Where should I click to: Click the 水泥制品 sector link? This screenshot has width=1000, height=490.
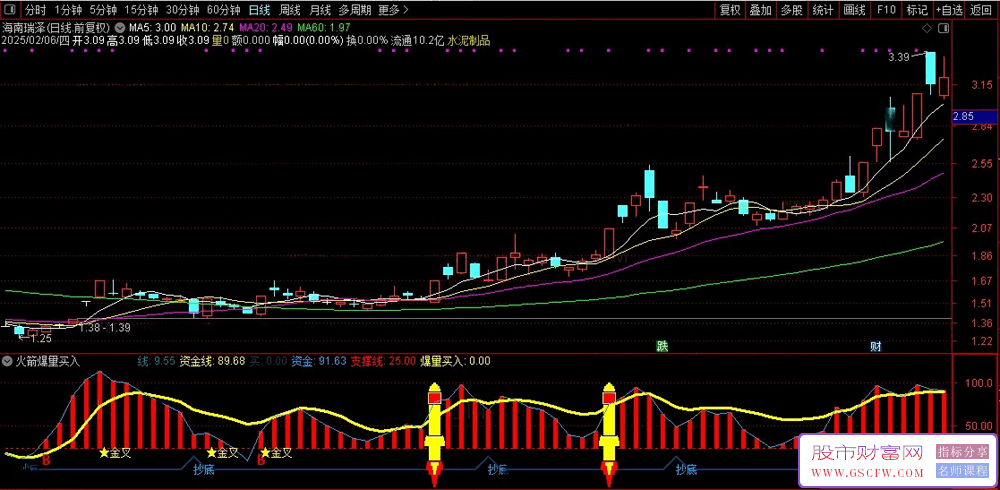(468, 40)
